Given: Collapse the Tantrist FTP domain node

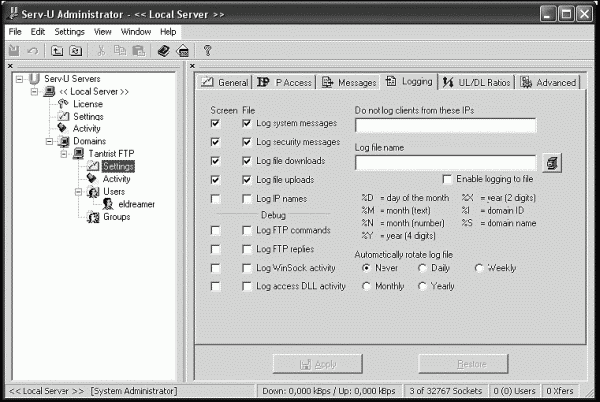Looking at the screenshot, I should (x=64, y=154).
